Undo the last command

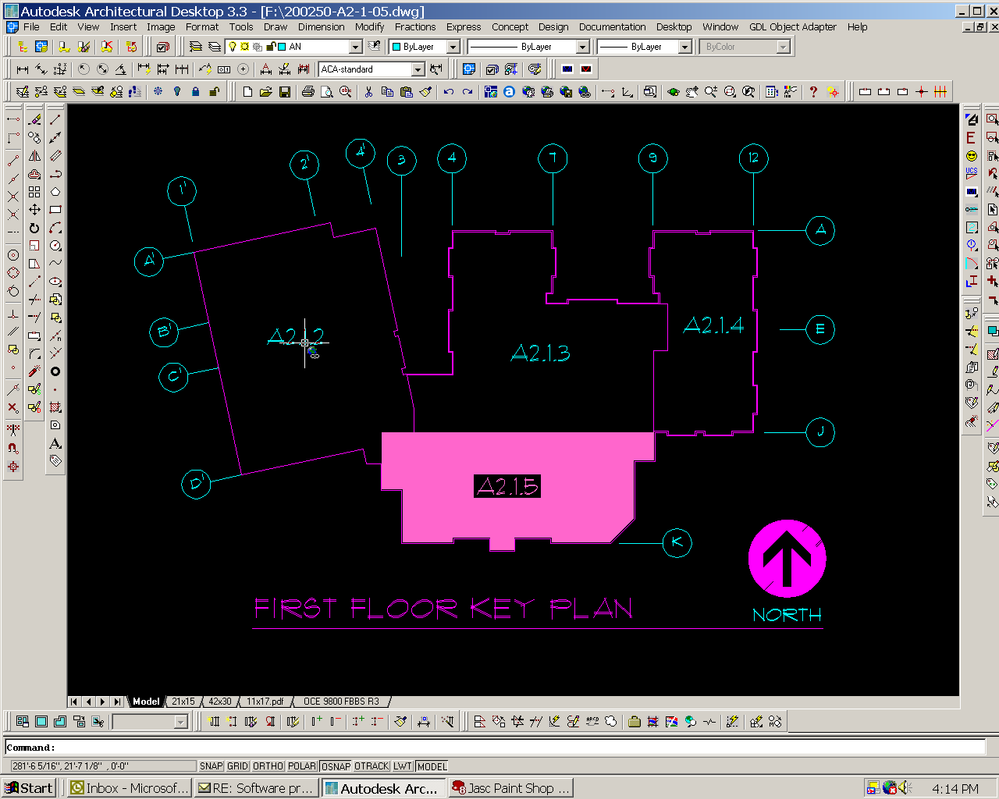click(x=449, y=91)
